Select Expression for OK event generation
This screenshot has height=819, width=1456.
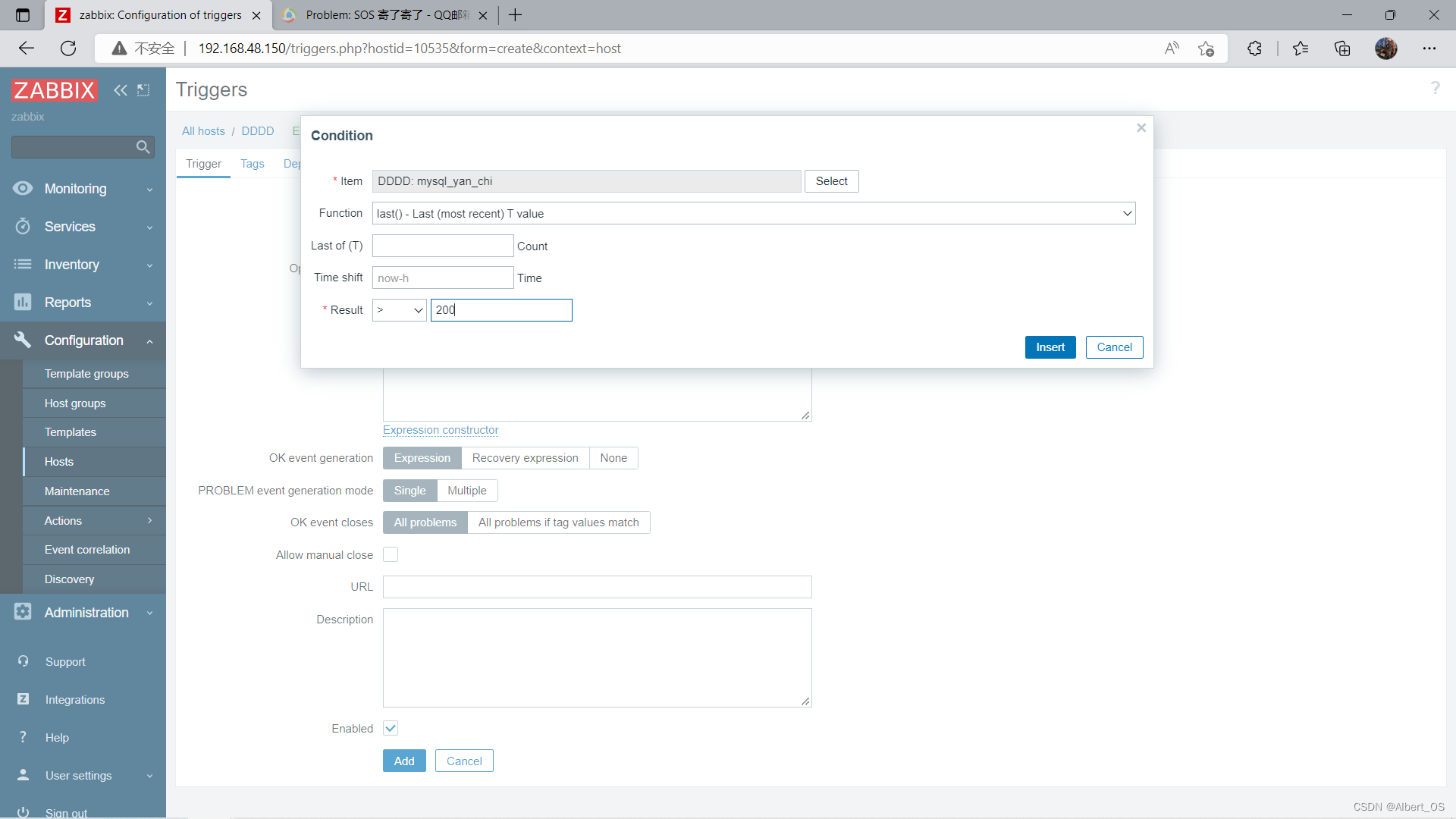click(x=422, y=458)
